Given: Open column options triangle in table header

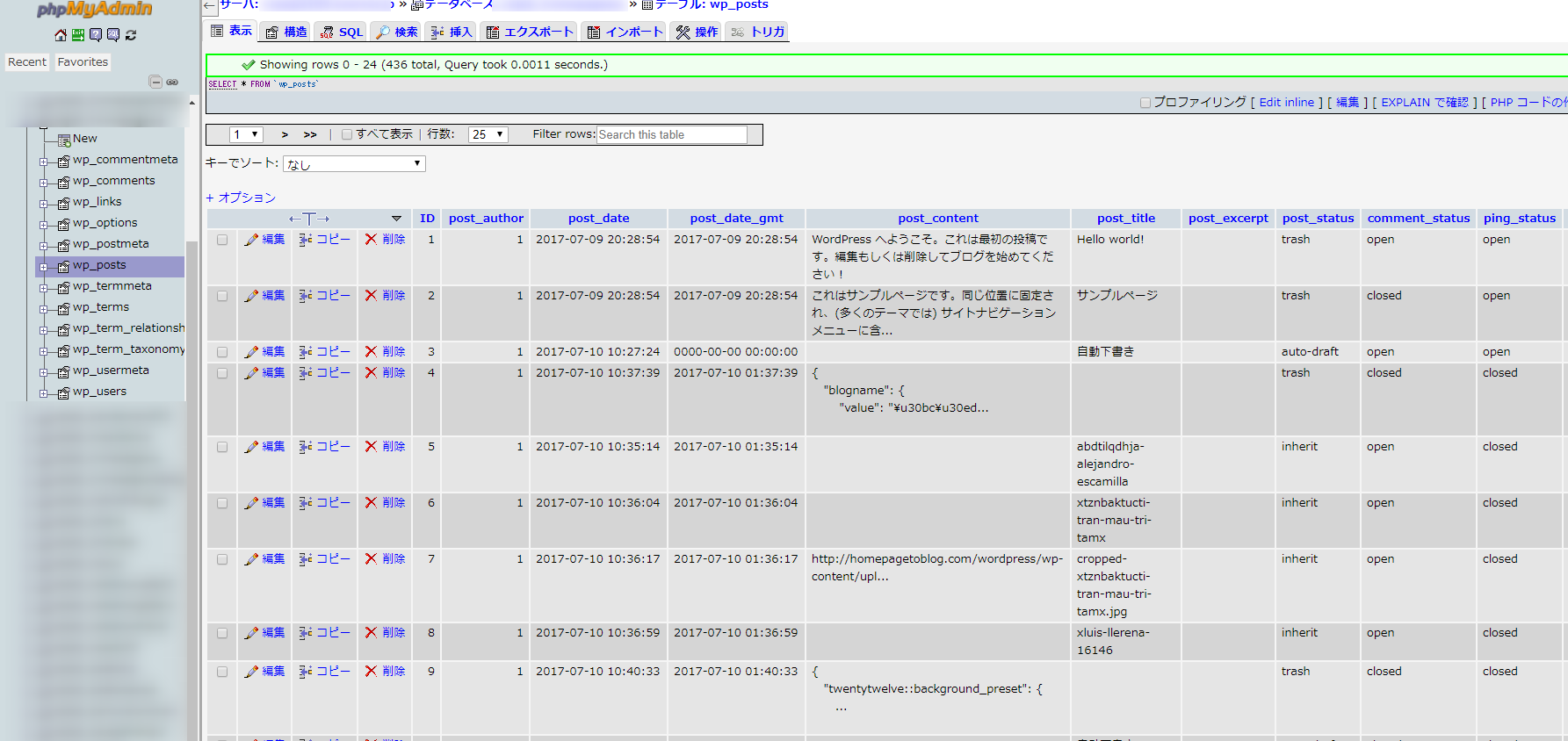Looking at the screenshot, I should point(396,219).
